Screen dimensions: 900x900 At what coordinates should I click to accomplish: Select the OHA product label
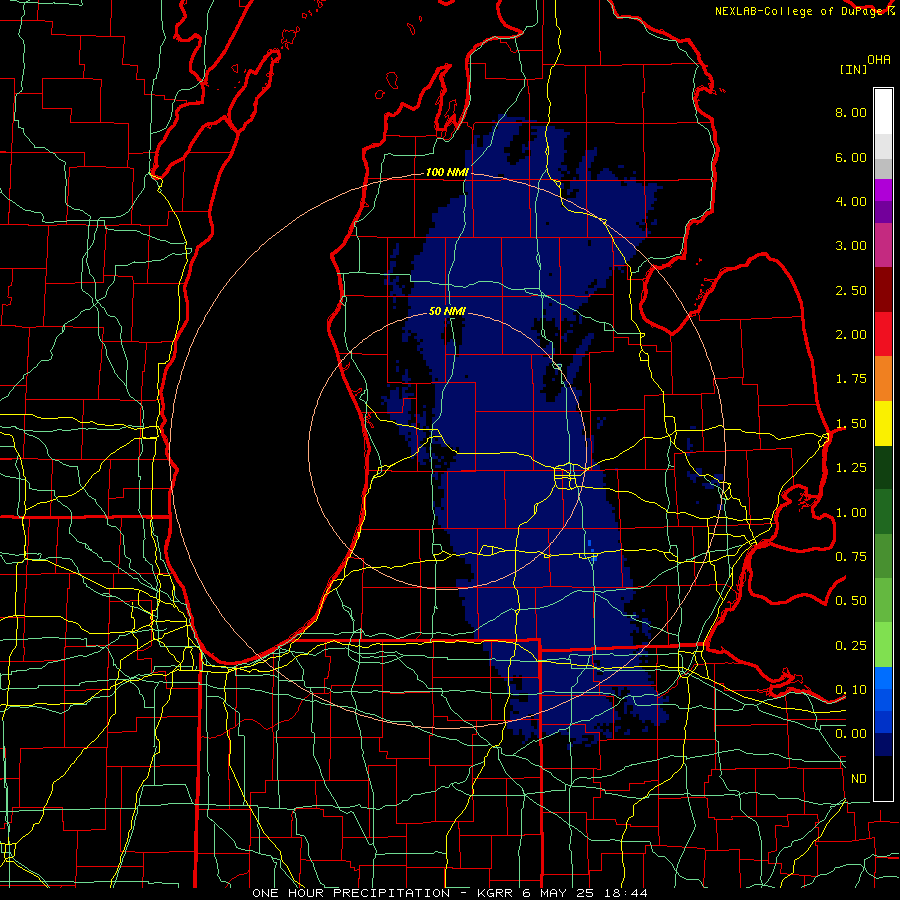(879, 60)
